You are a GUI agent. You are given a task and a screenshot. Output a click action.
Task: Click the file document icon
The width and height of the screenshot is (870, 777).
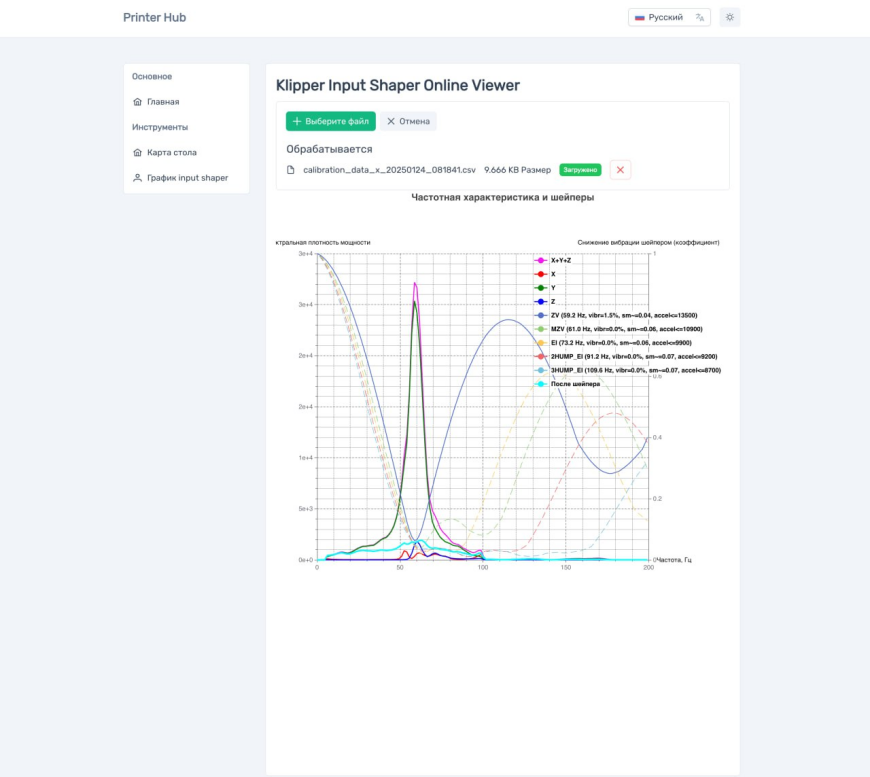(290, 170)
